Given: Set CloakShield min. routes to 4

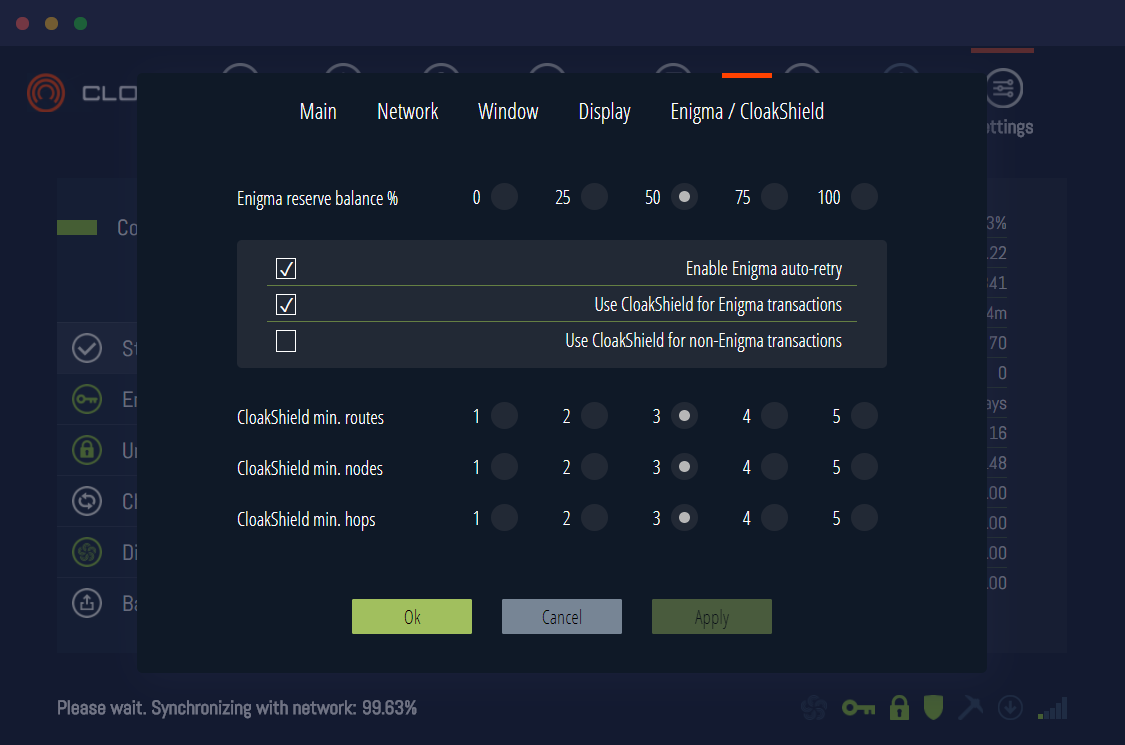Looking at the screenshot, I should click(774, 416).
